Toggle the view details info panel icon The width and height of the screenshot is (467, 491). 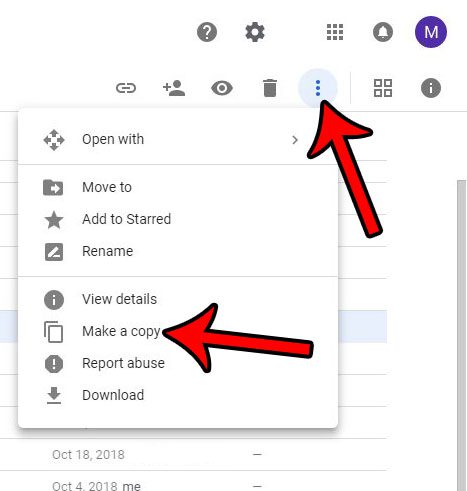point(431,88)
